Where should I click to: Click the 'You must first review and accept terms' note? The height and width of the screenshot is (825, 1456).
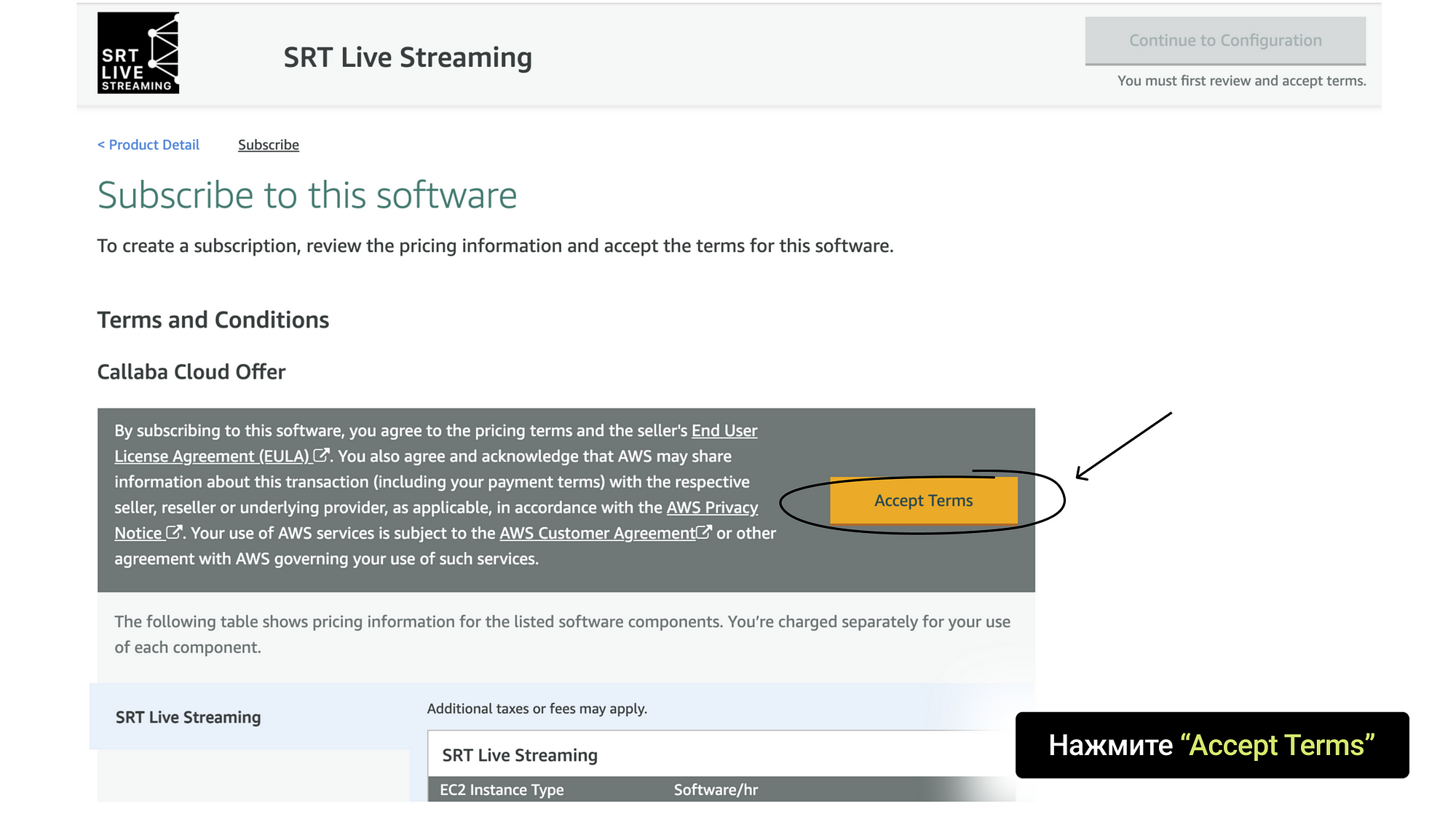(1242, 81)
